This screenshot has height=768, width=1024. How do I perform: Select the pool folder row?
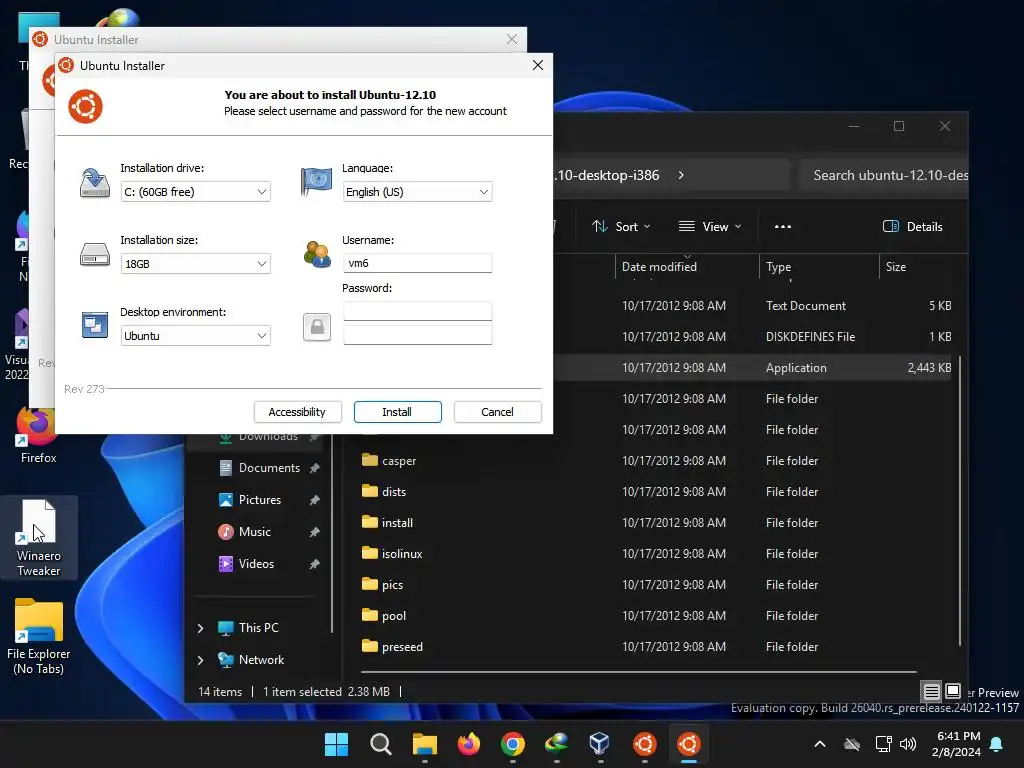point(656,615)
